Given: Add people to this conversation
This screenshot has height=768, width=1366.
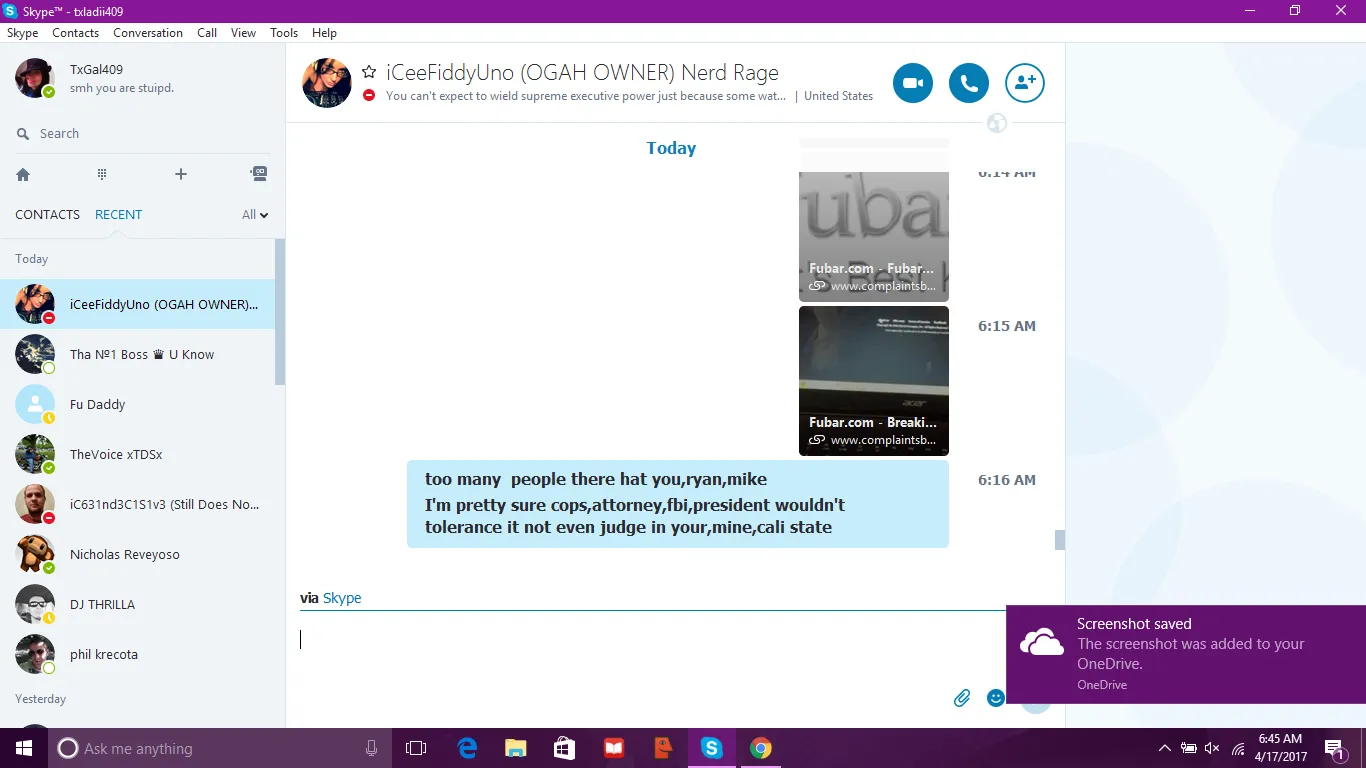Looking at the screenshot, I should [x=1025, y=84].
